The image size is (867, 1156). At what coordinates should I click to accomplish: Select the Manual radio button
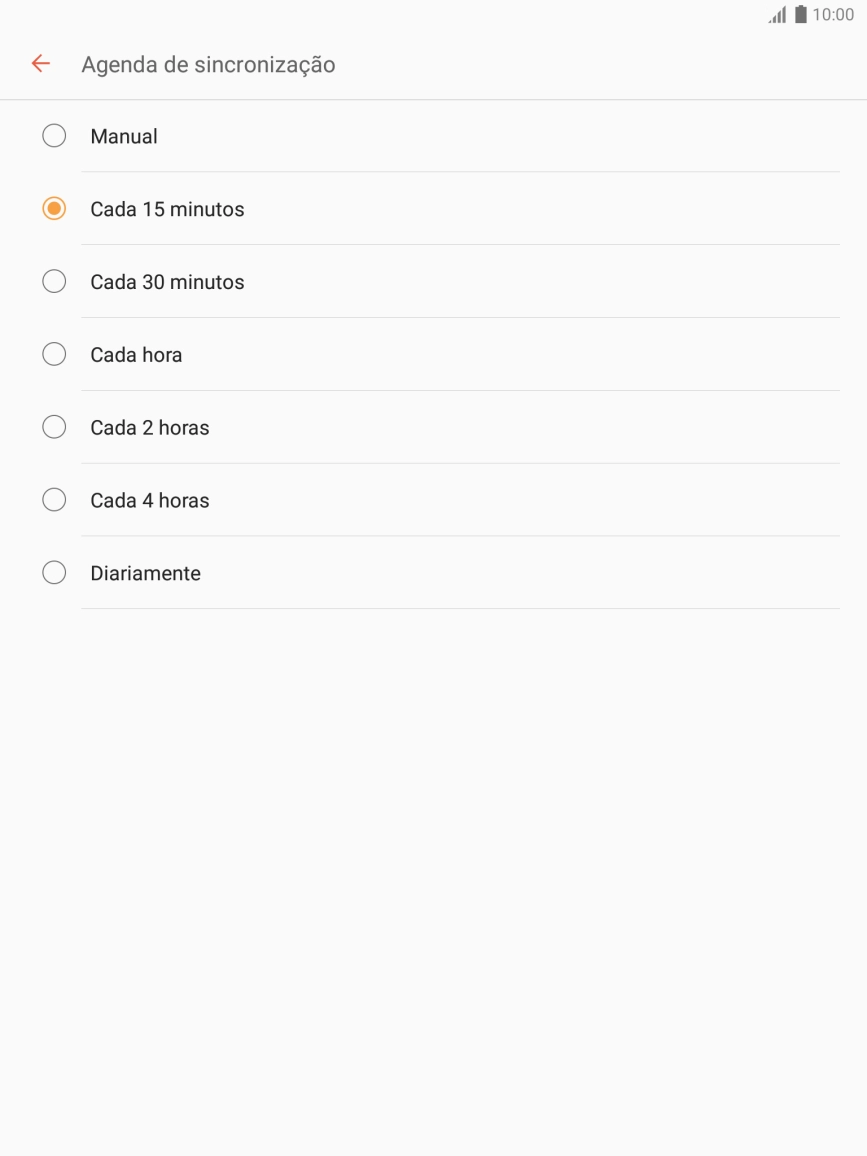[54, 136]
